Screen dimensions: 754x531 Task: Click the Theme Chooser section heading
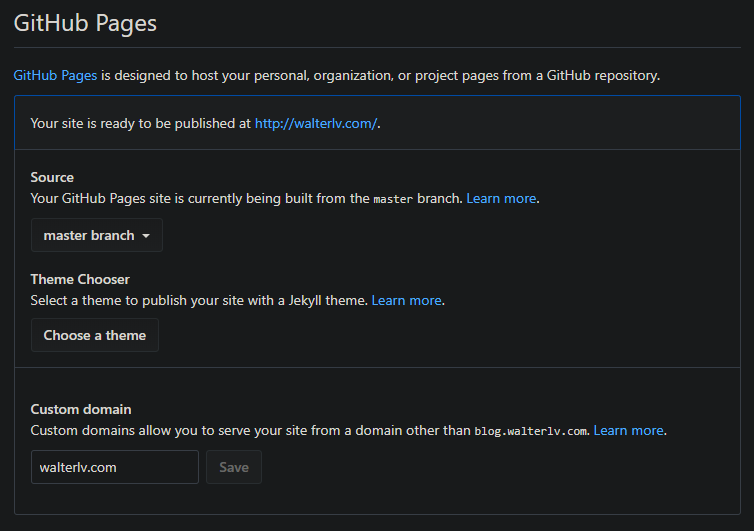[x=80, y=279]
